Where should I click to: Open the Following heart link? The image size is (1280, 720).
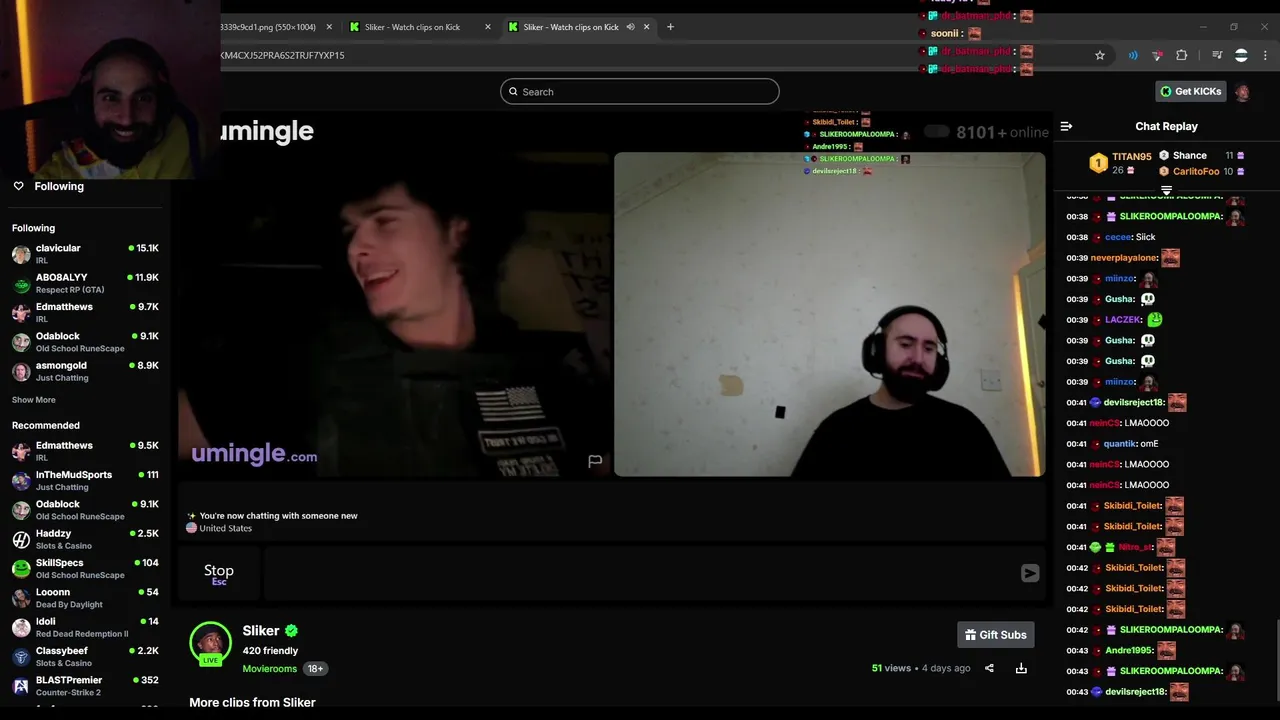coord(48,186)
